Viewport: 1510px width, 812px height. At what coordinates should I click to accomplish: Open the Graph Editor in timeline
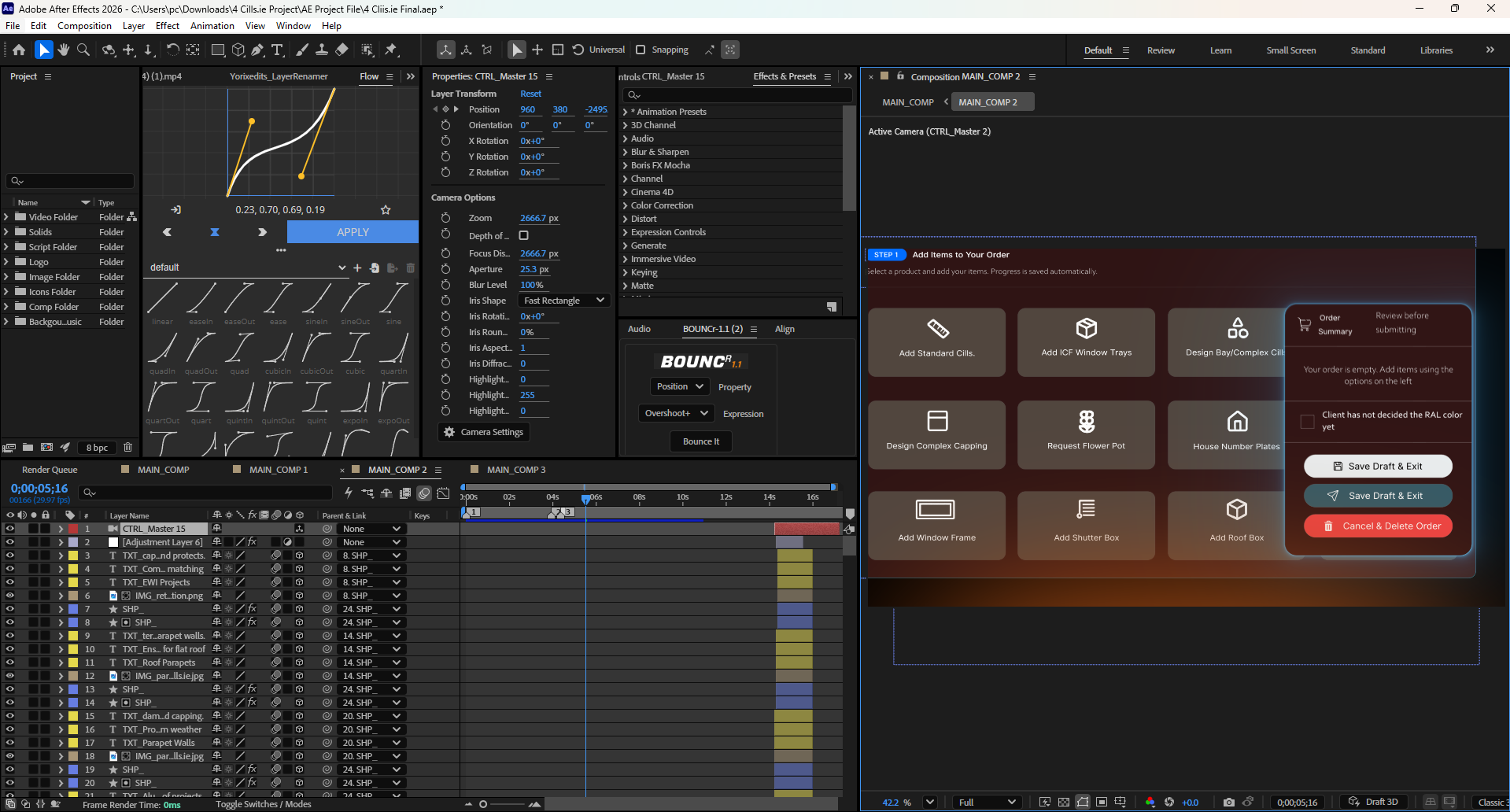(x=444, y=493)
